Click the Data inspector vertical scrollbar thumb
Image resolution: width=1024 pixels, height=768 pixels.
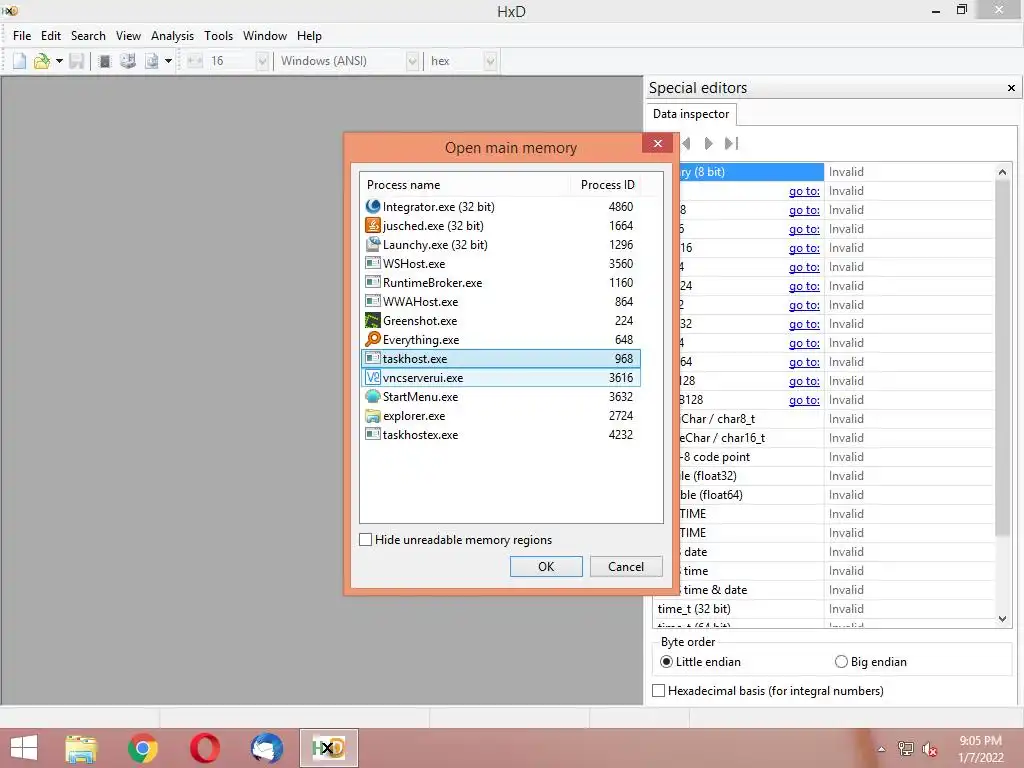point(1002,359)
